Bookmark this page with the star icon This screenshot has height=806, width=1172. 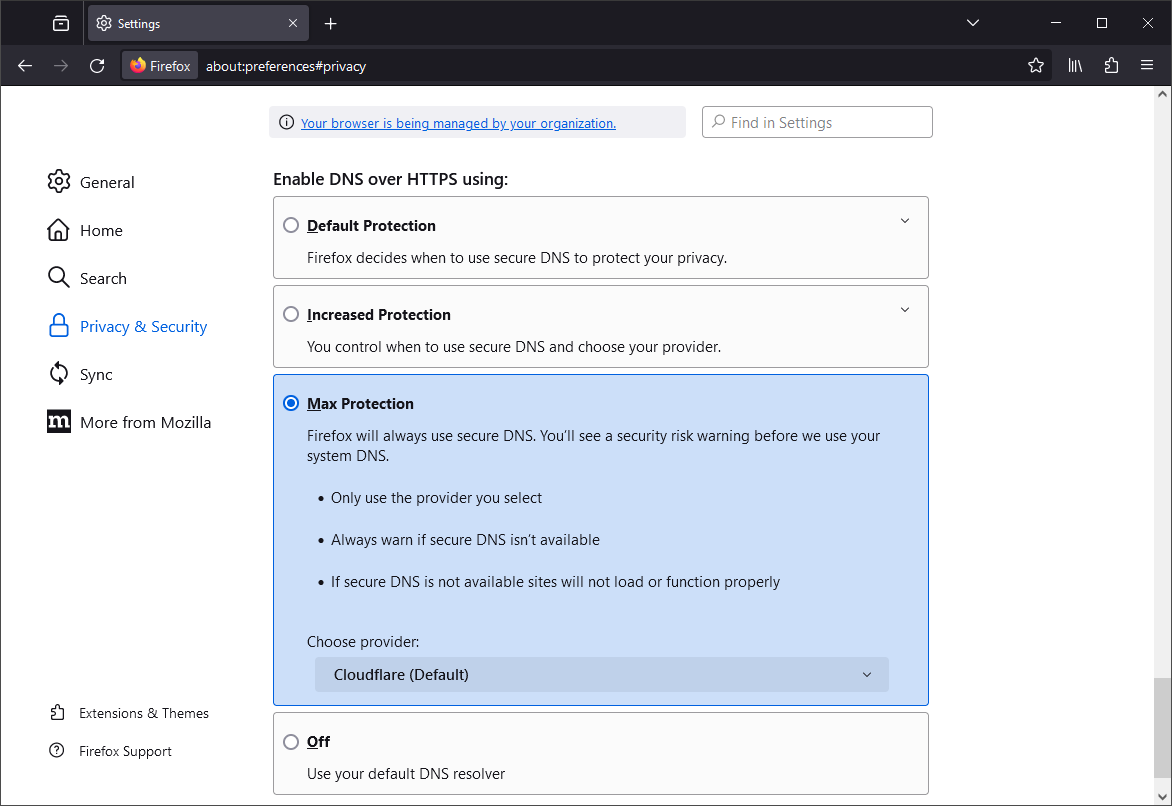coord(1036,66)
